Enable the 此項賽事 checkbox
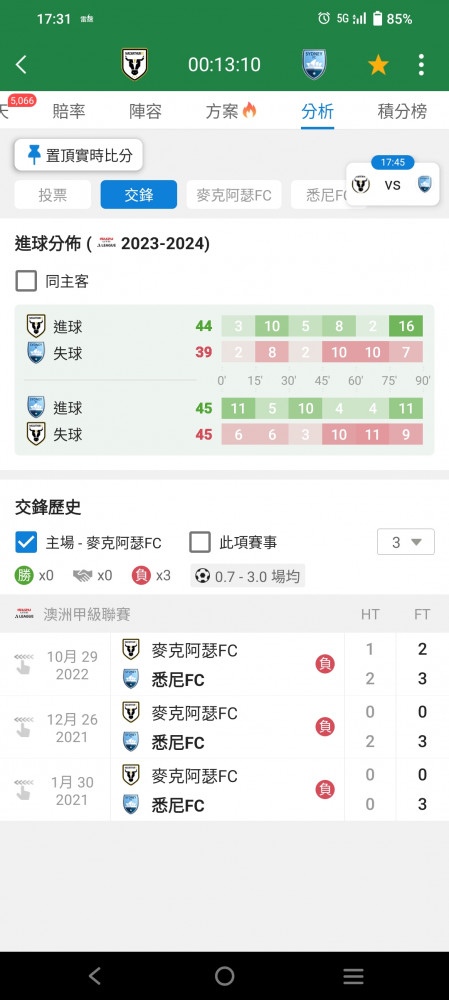The image size is (449, 1000). pyautogui.click(x=200, y=543)
